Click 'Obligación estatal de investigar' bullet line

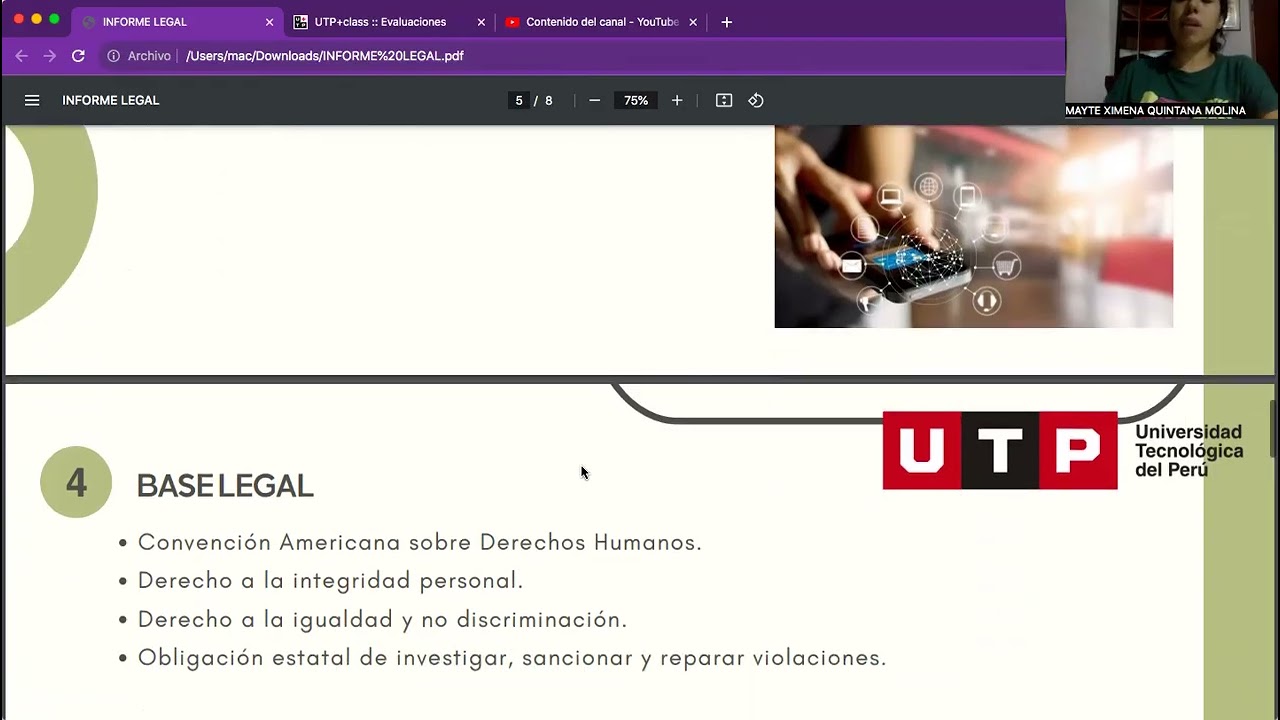click(512, 657)
